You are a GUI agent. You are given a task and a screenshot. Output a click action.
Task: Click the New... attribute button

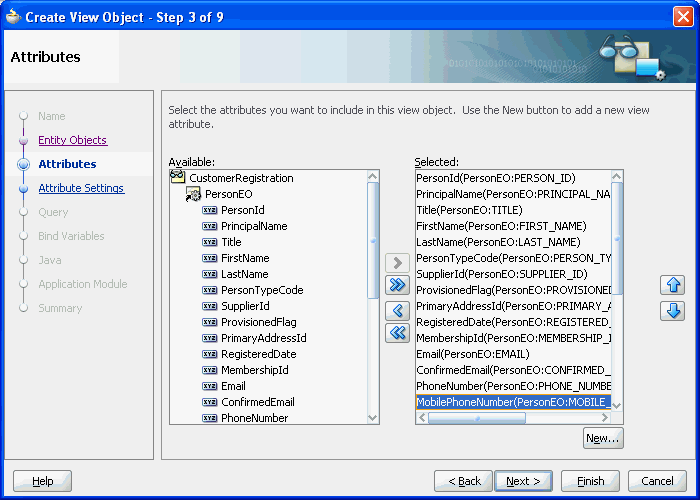[603, 438]
